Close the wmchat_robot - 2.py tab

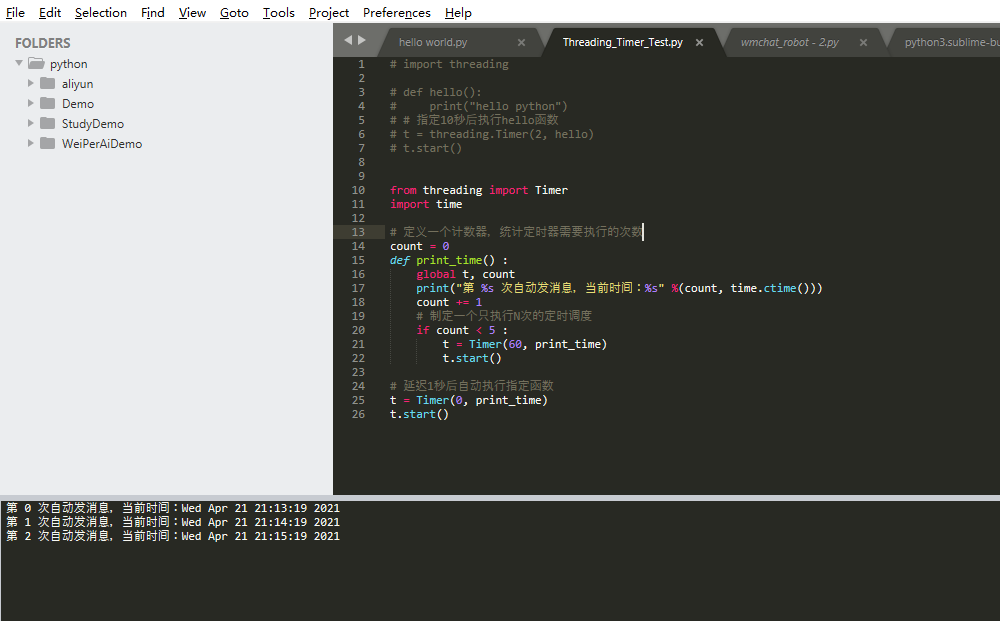coord(863,42)
